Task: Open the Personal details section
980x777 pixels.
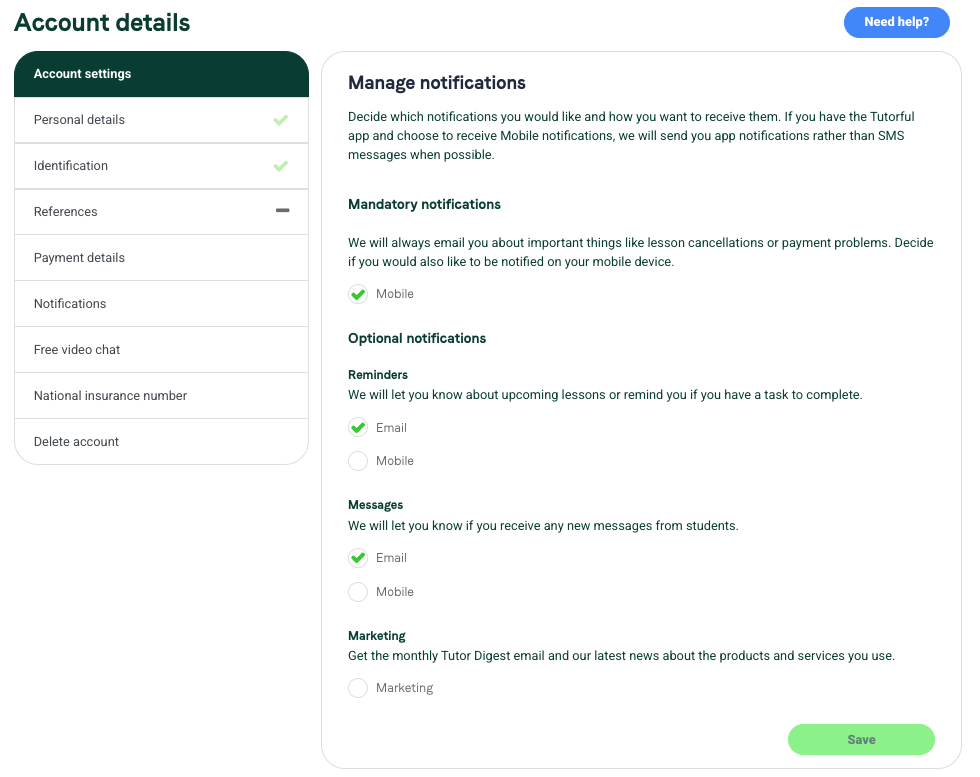Action: tap(161, 120)
